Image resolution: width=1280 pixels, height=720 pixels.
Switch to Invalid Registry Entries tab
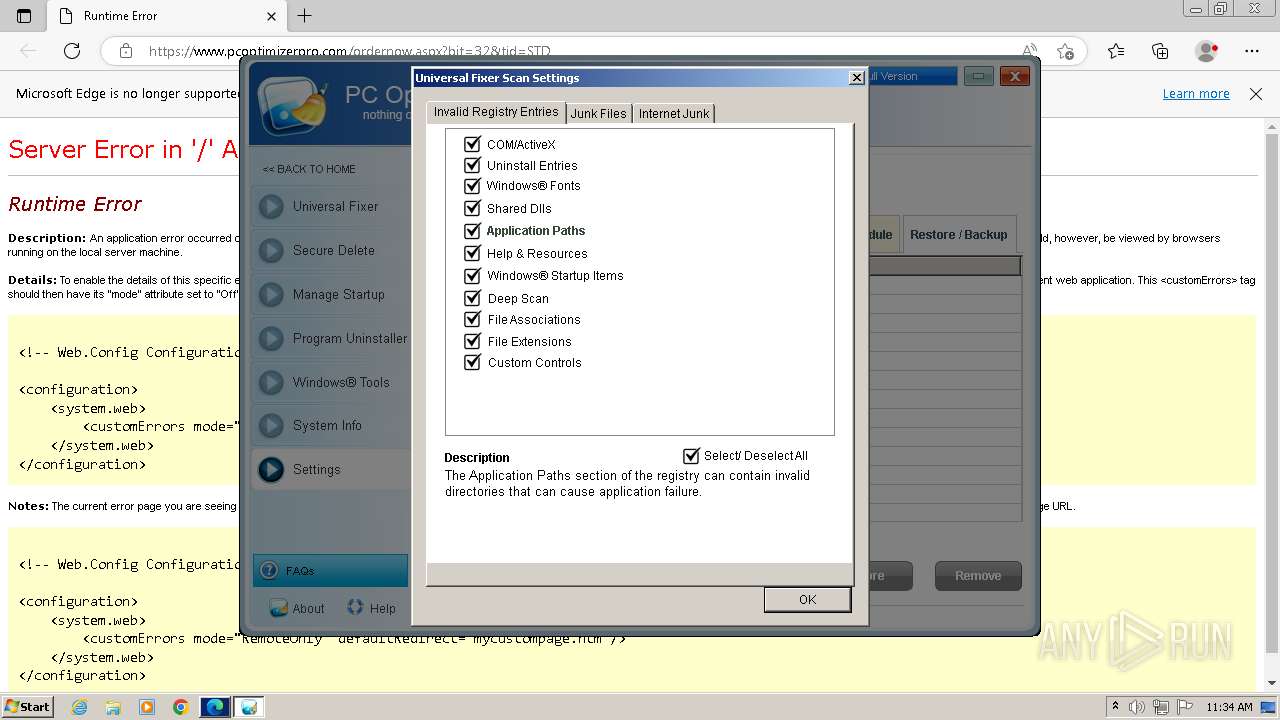[x=496, y=112]
